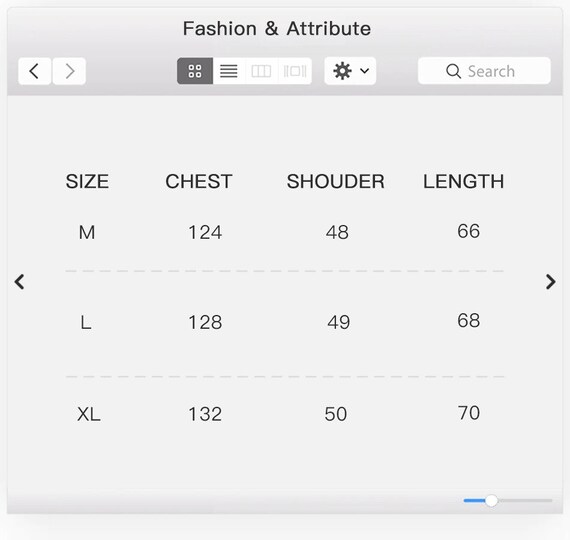Click the forward navigation arrow button

tap(69, 71)
